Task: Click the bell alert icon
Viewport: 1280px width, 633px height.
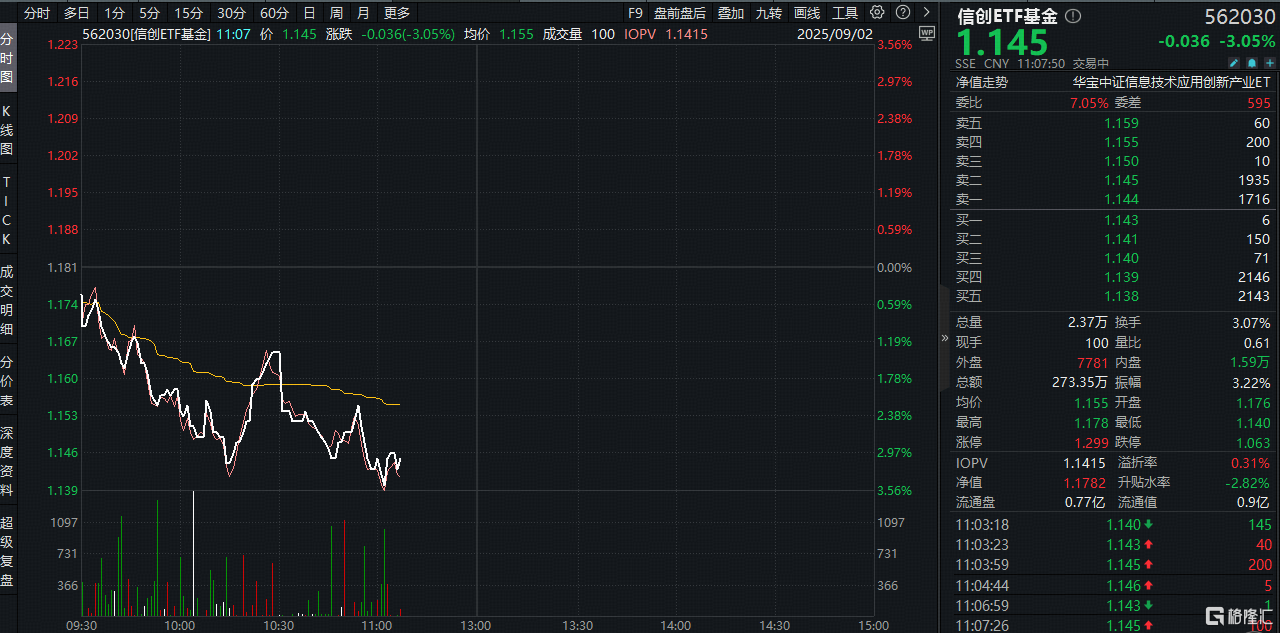Action: click(x=1251, y=62)
